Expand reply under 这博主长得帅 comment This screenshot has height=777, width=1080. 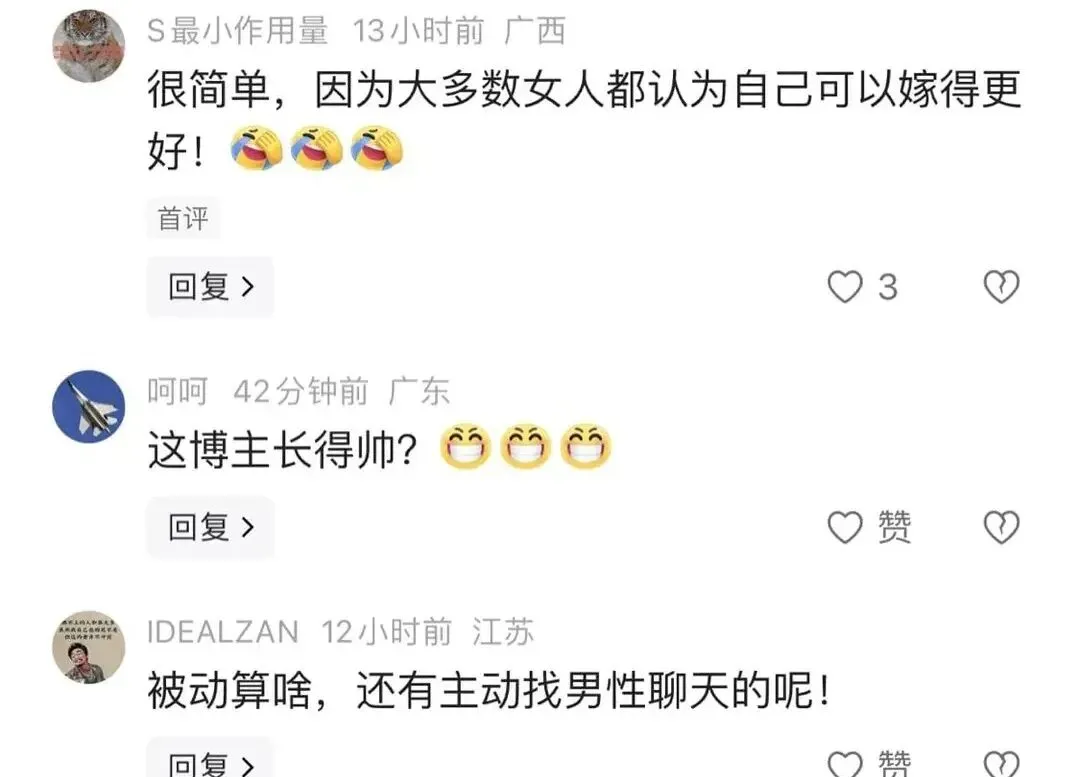pos(210,528)
